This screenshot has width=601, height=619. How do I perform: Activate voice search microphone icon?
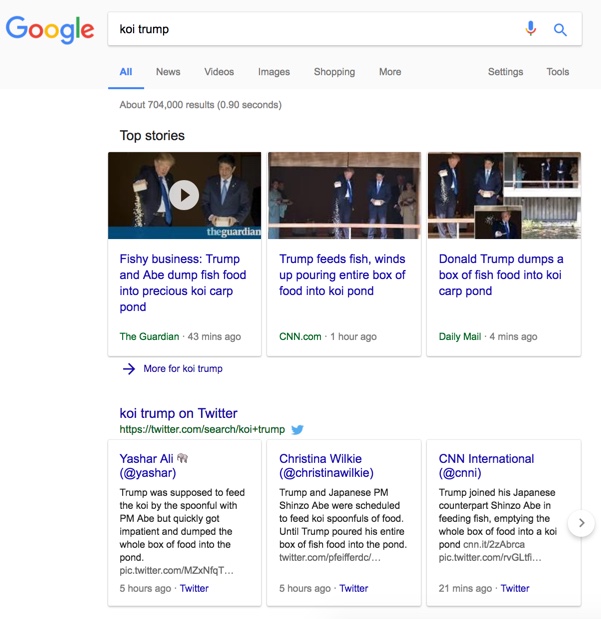click(531, 29)
